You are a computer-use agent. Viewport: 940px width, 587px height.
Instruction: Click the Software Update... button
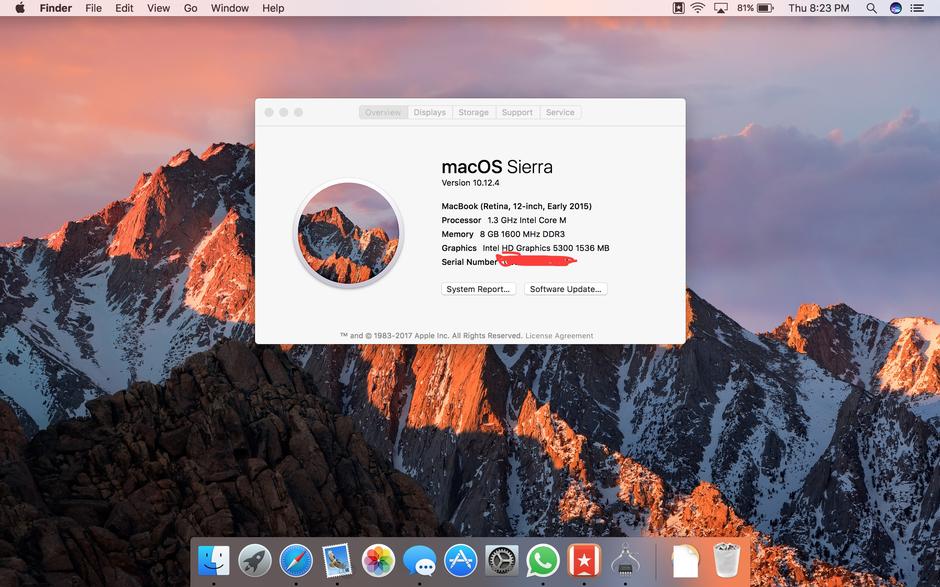coord(565,289)
